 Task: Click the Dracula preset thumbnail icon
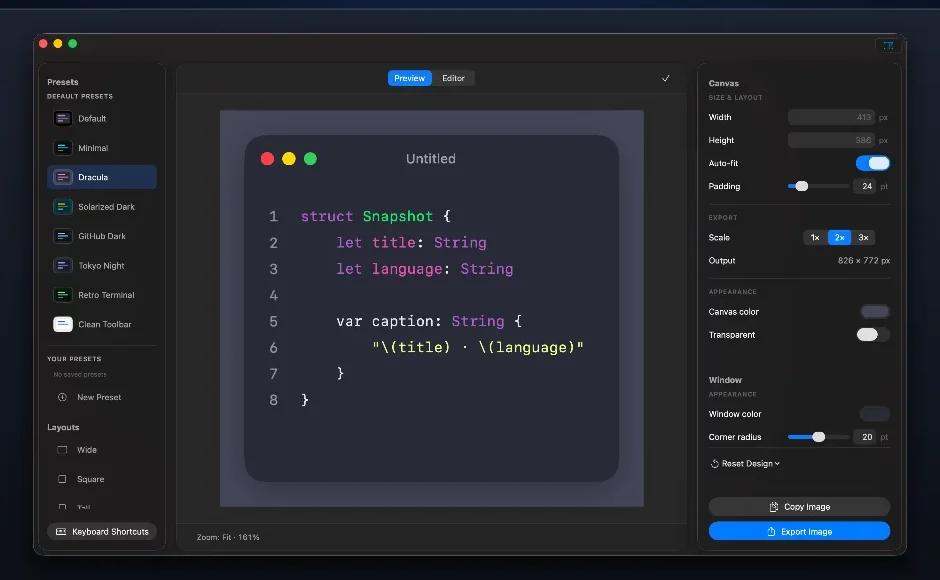point(62,177)
